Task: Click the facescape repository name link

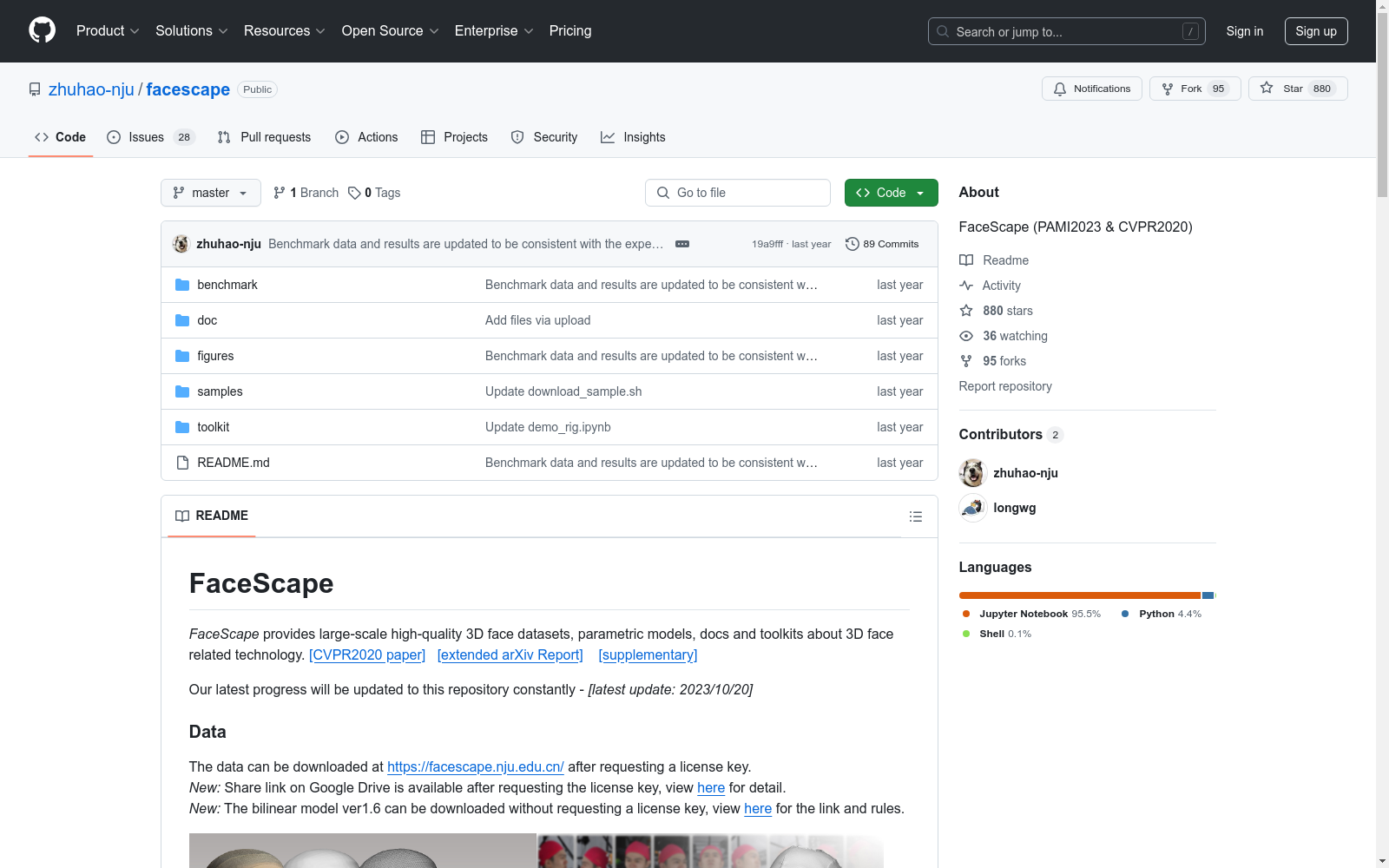Action: coord(188,89)
